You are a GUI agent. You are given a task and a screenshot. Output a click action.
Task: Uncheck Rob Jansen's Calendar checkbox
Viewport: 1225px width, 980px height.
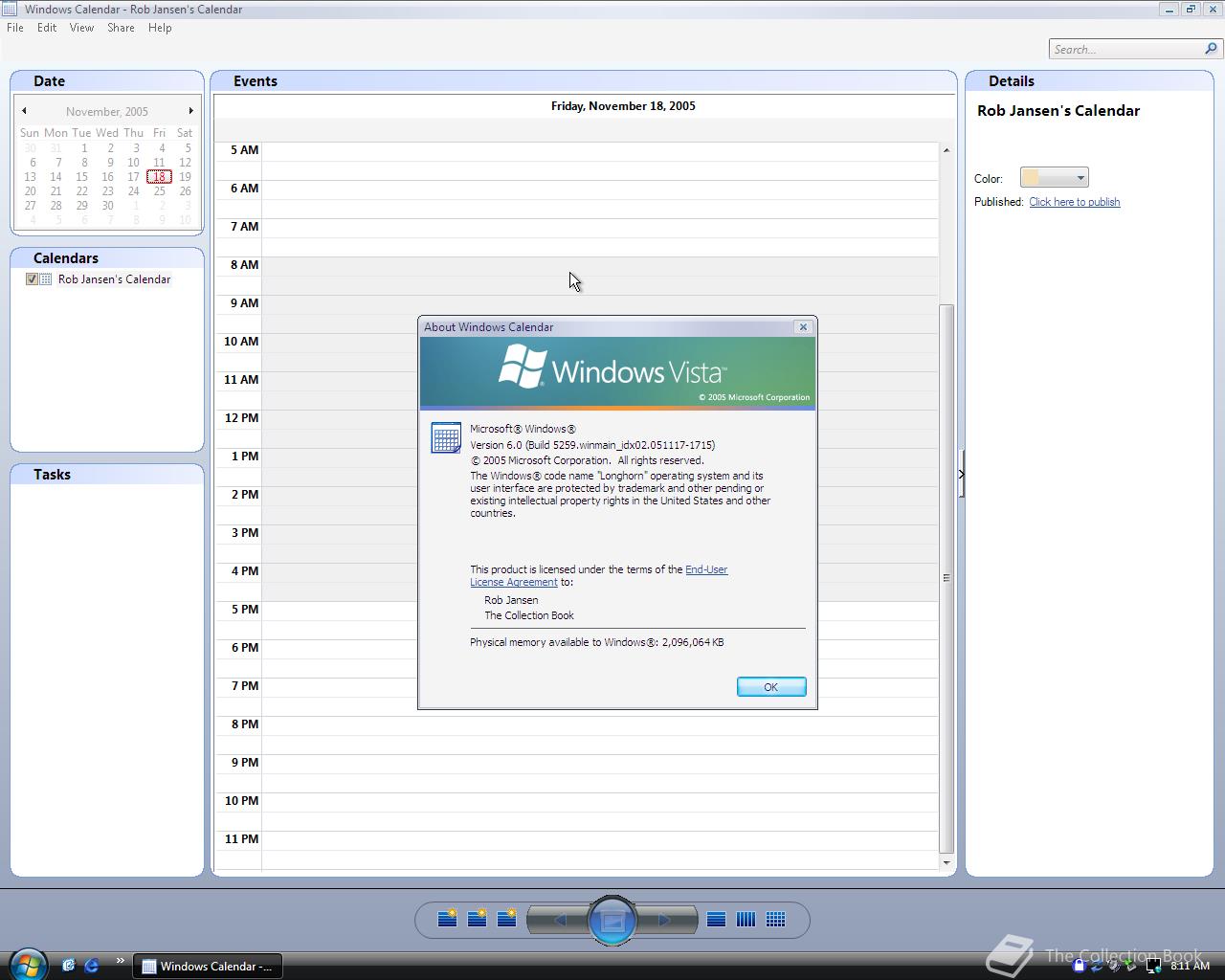(32, 279)
